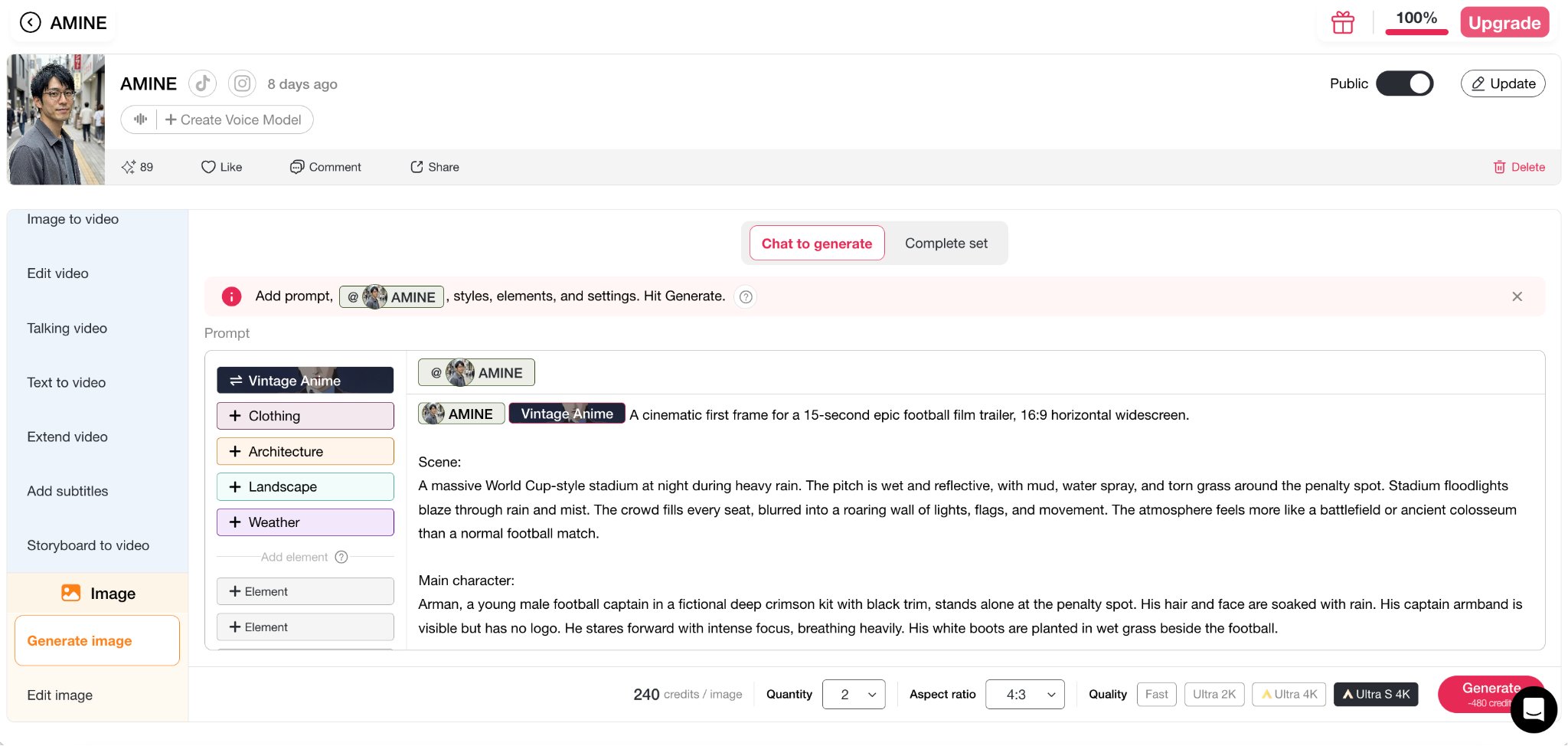Open the TikTok link icon
This screenshot has width=1568, height=746.
pos(203,83)
